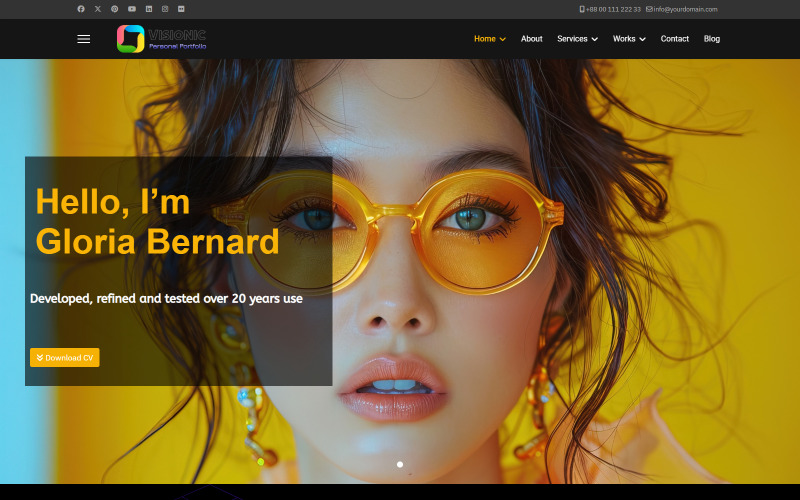
Task: Click the YouTube channel icon
Action: 132,9
